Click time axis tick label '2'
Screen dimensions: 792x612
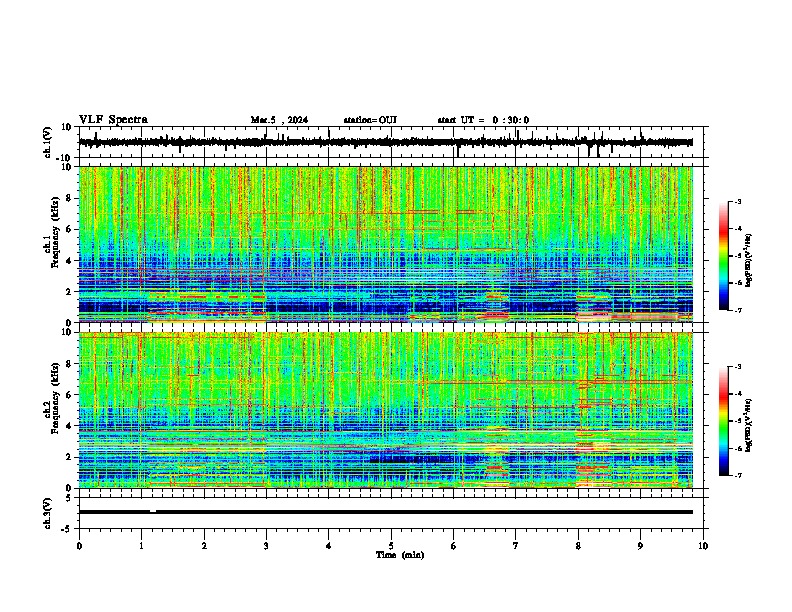pos(204,546)
